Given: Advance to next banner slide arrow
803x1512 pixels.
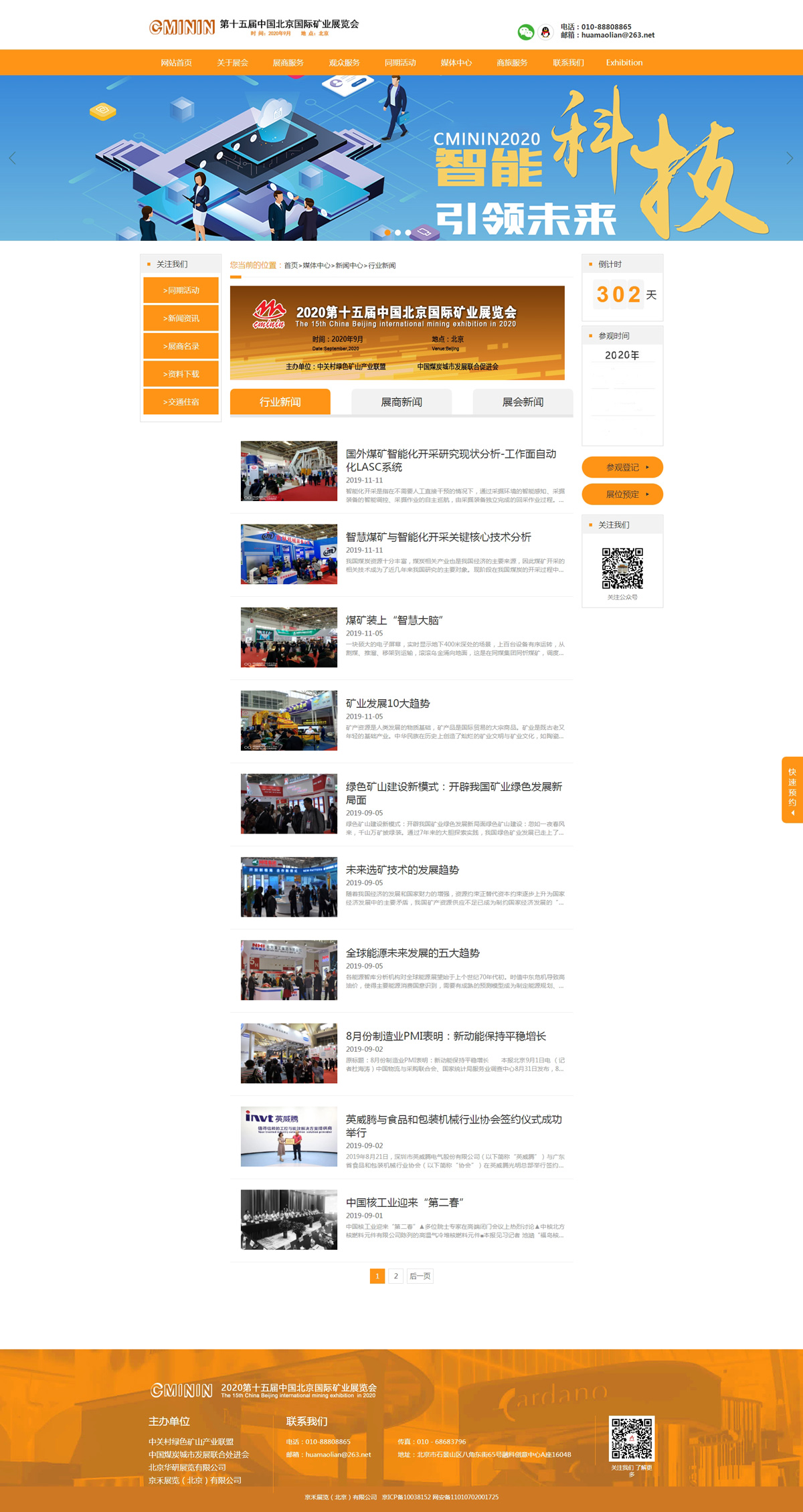Looking at the screenshot, I should 790,158.
